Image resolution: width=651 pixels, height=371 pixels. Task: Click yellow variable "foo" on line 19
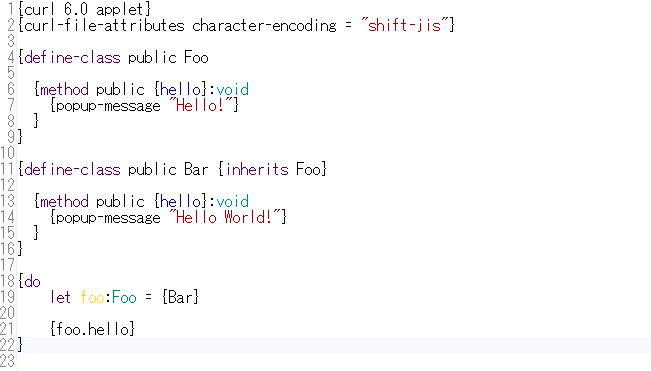tap(92, 297)
